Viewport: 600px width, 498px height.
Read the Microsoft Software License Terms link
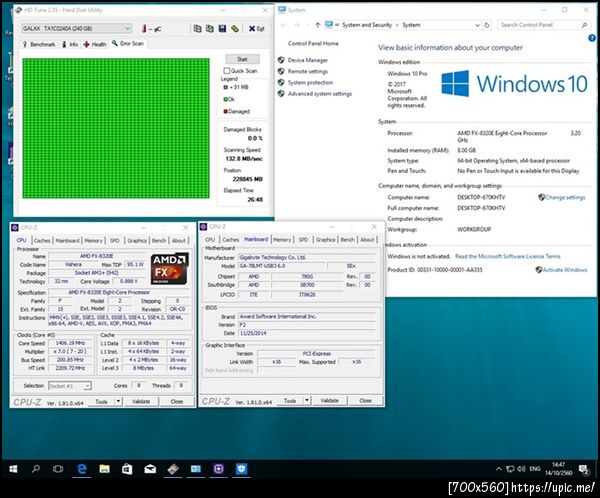(507, 256)
